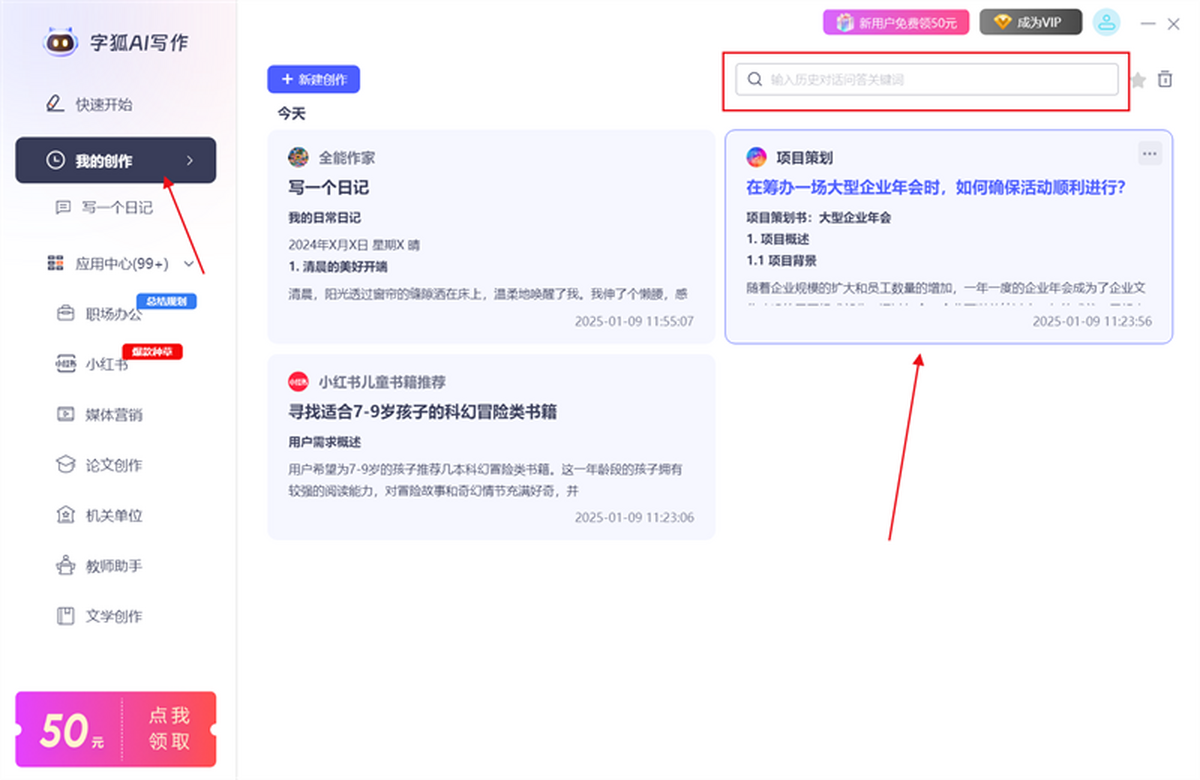Screen dimensions: 1200x780
Task: Click the 项目策划 label on card
Action: tap(805, 158)
